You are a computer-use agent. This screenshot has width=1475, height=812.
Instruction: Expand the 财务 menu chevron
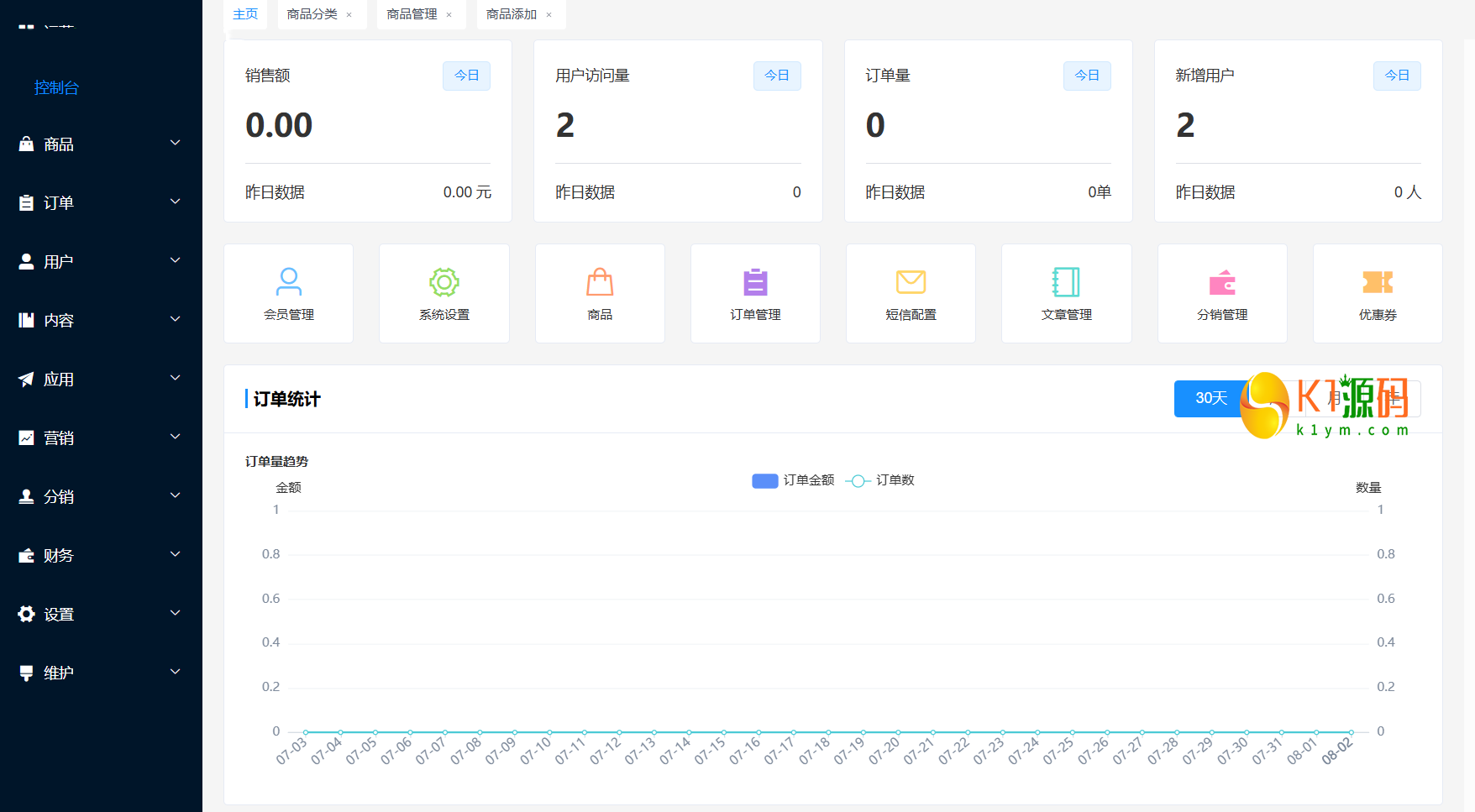[176, 554]
